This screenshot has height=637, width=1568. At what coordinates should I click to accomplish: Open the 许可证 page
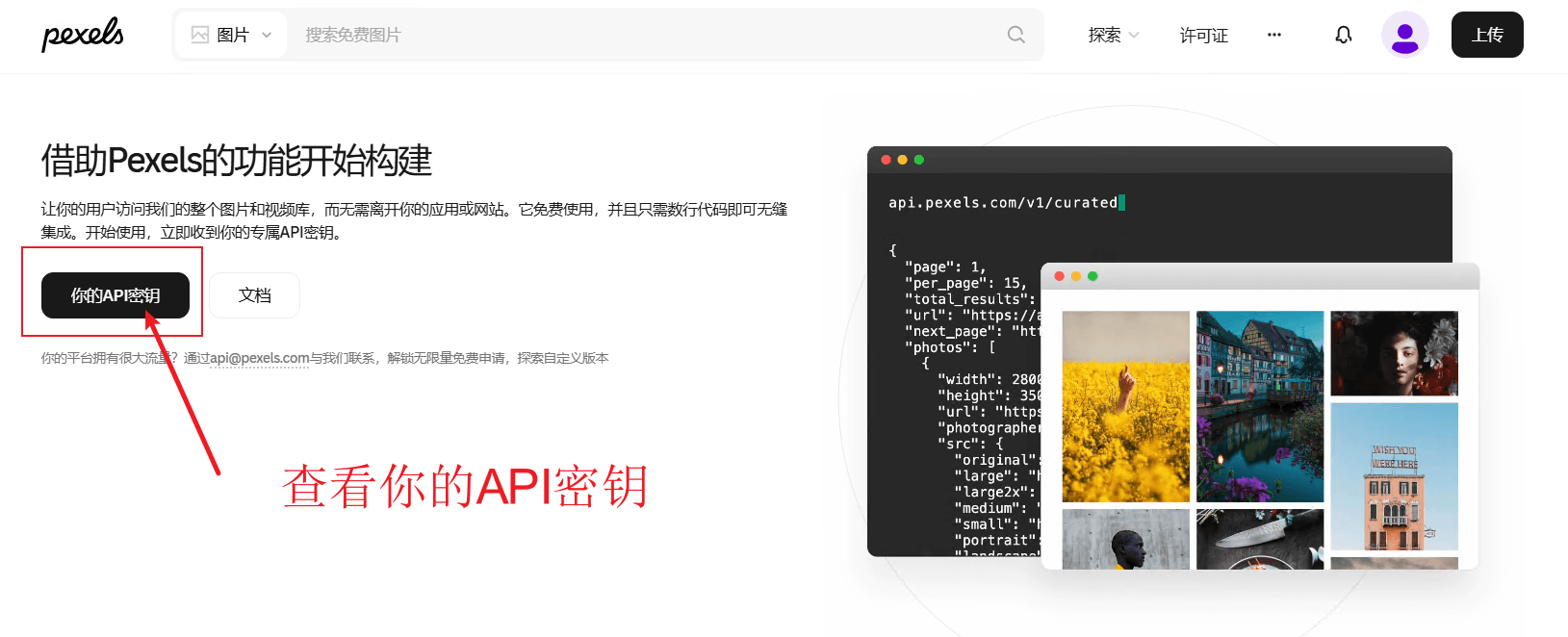1204,35
